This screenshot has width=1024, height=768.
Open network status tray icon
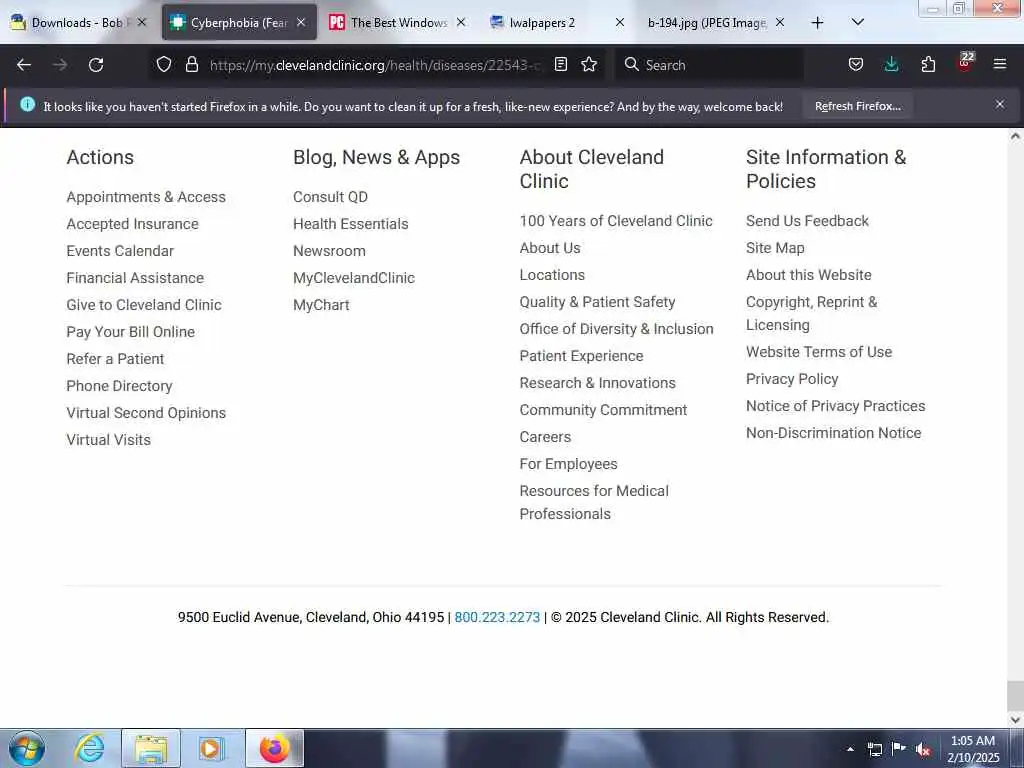pyautogui.click(x=874, y=749)
